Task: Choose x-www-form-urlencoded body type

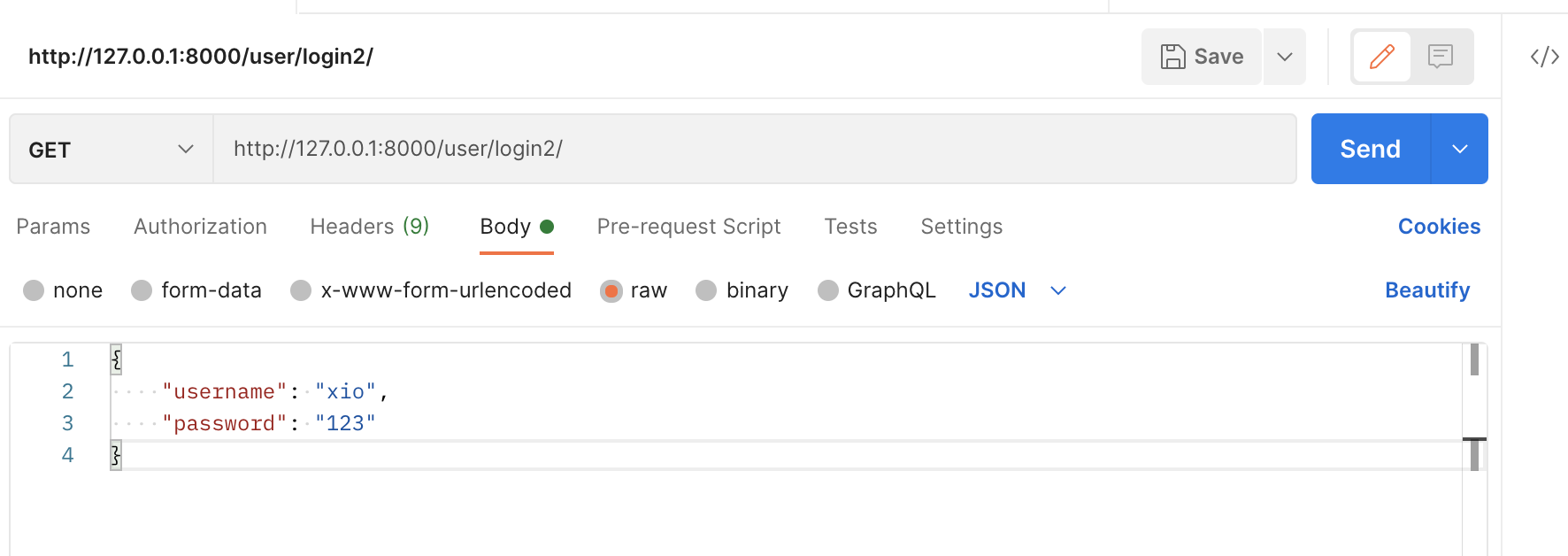Action: [x=301, y=290]
